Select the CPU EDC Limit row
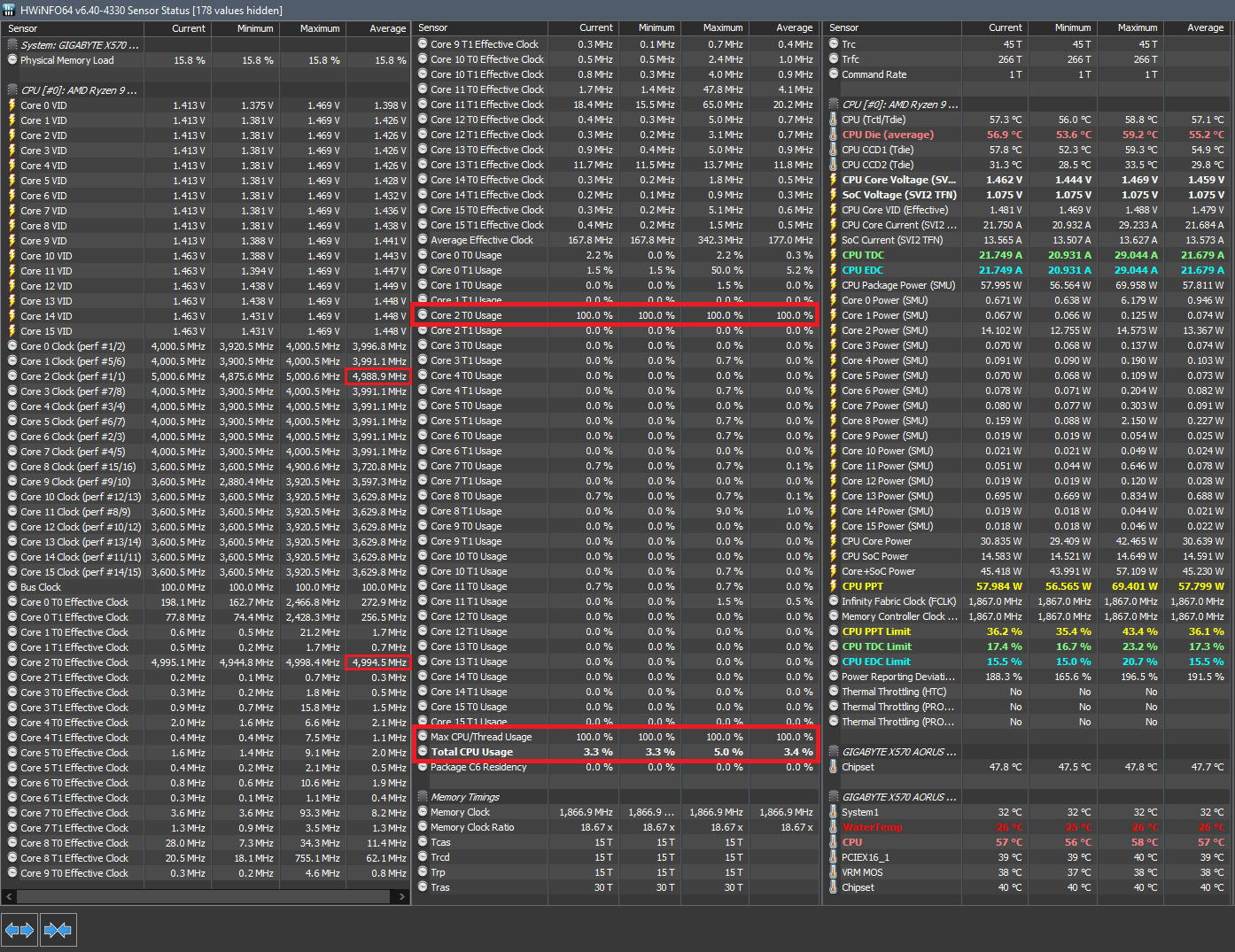Screen dimensions: 1235x952 [1028, 662]
